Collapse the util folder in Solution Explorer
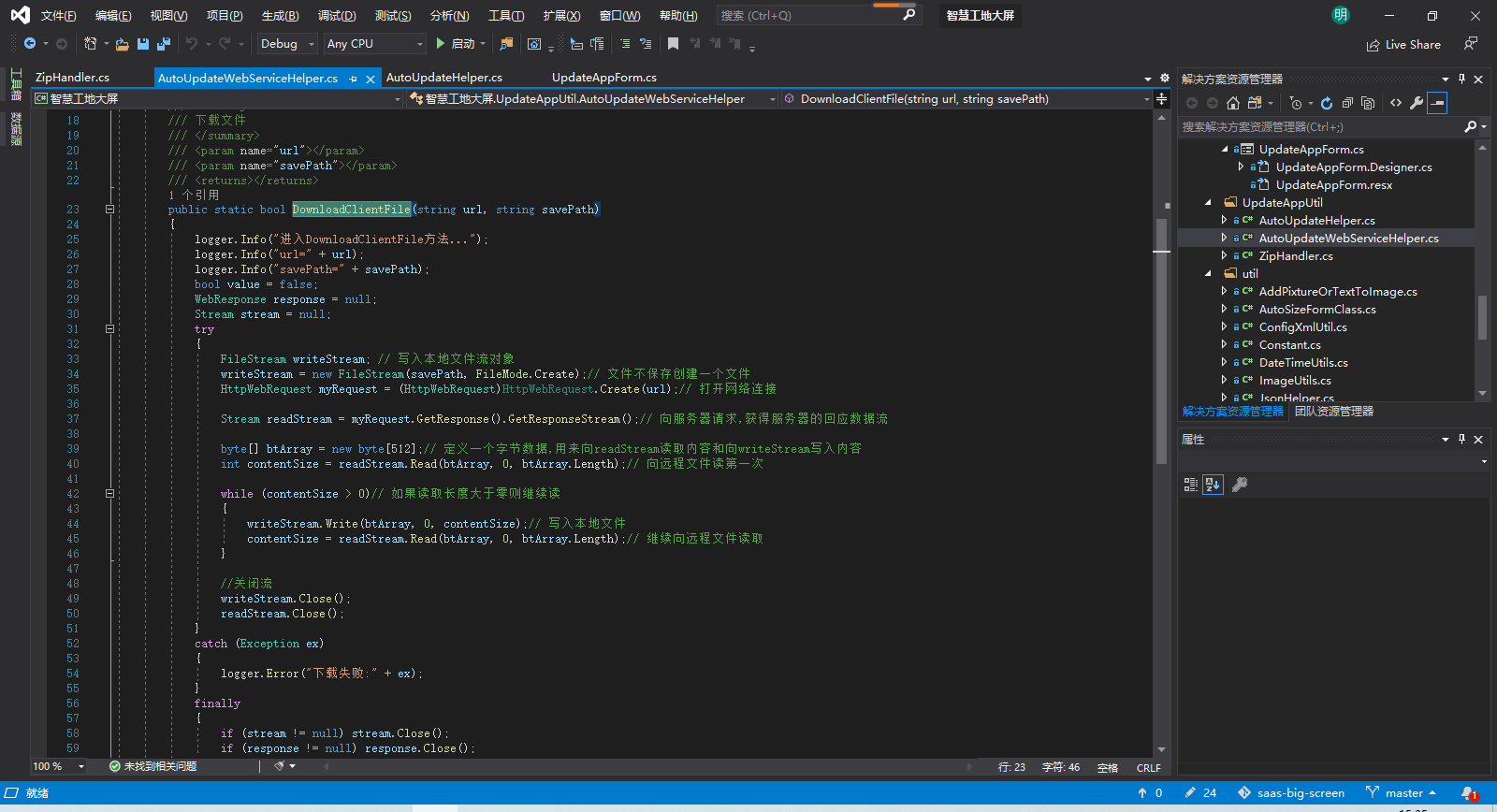Image resolution: width=1497 pixels, height=812 pixels. [1208, 273]
